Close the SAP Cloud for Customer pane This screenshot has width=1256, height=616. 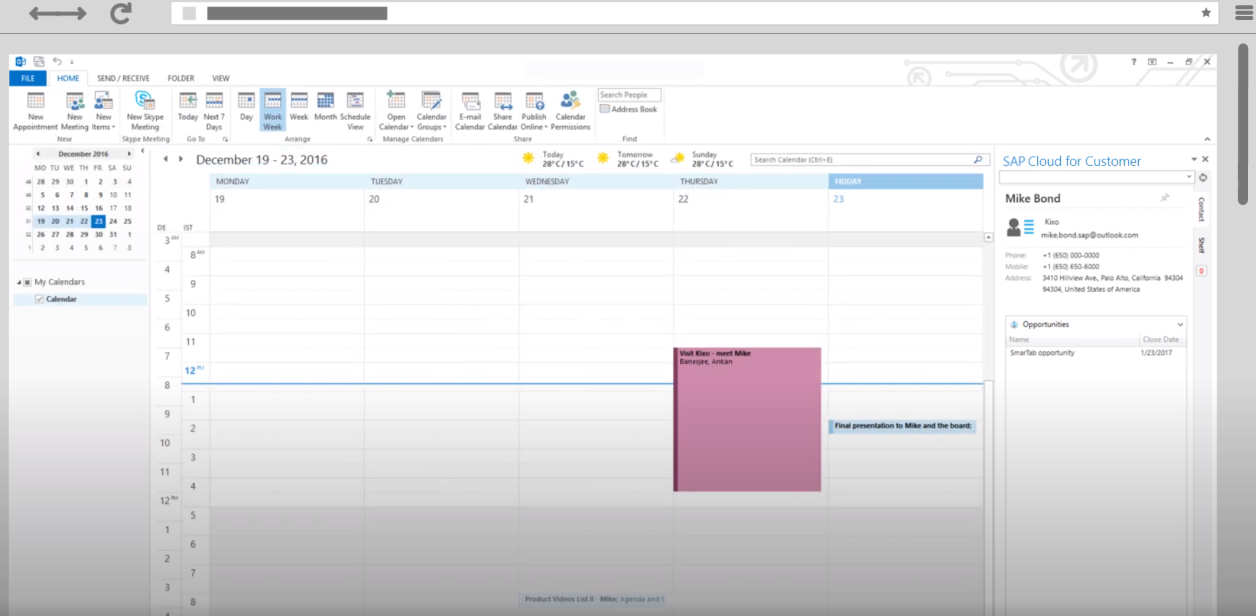(1205, 160)
